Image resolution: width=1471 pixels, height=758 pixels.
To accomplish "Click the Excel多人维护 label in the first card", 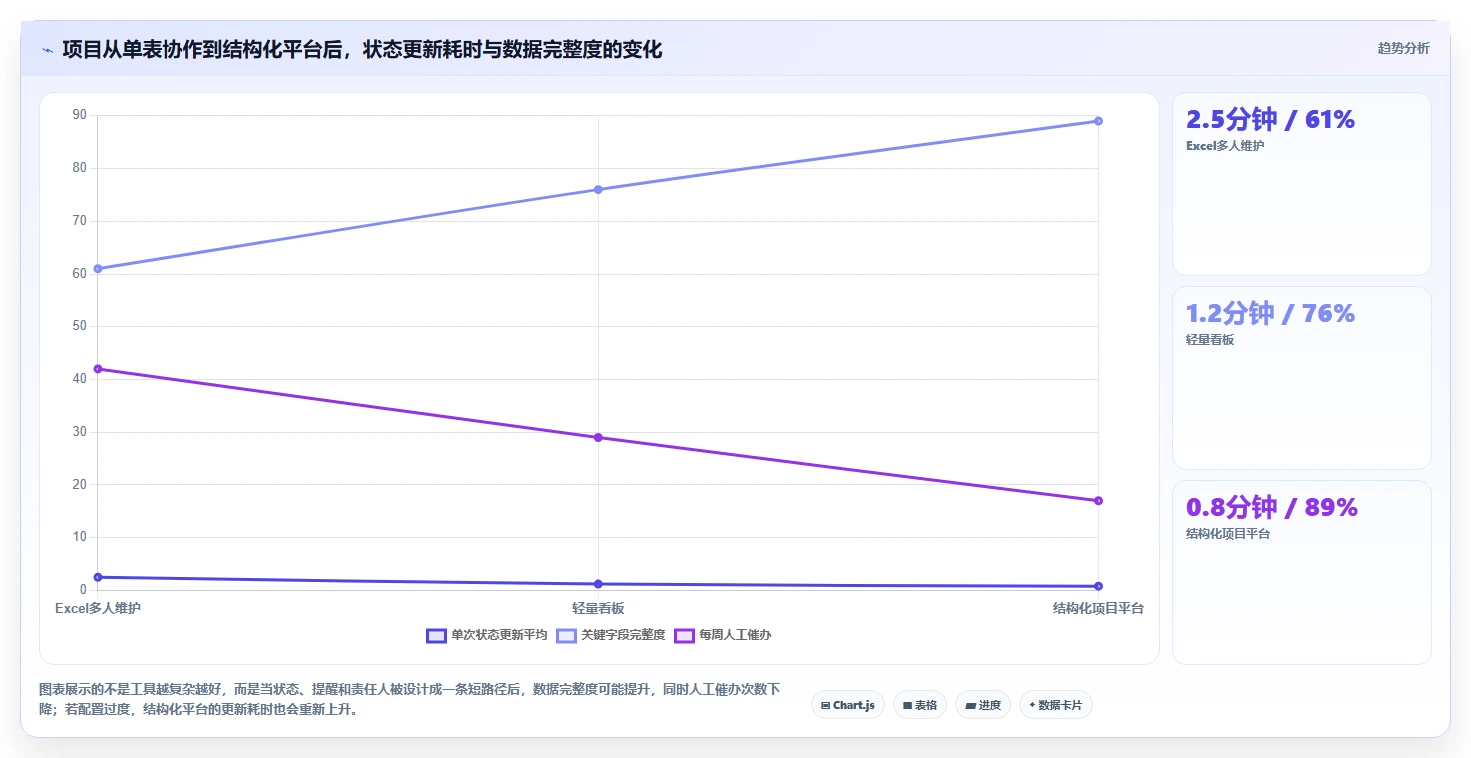I will coord(1225,146).
